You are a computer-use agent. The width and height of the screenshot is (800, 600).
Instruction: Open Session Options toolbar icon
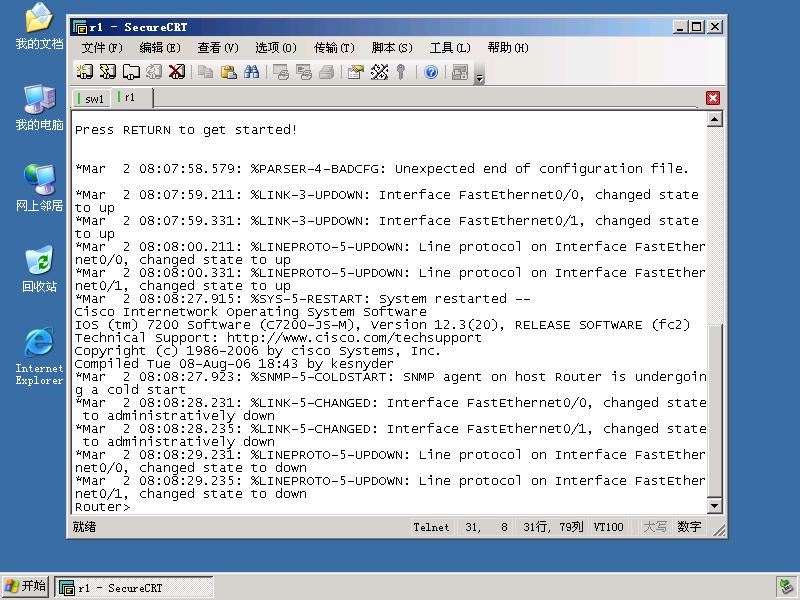[x=356, y=72]
